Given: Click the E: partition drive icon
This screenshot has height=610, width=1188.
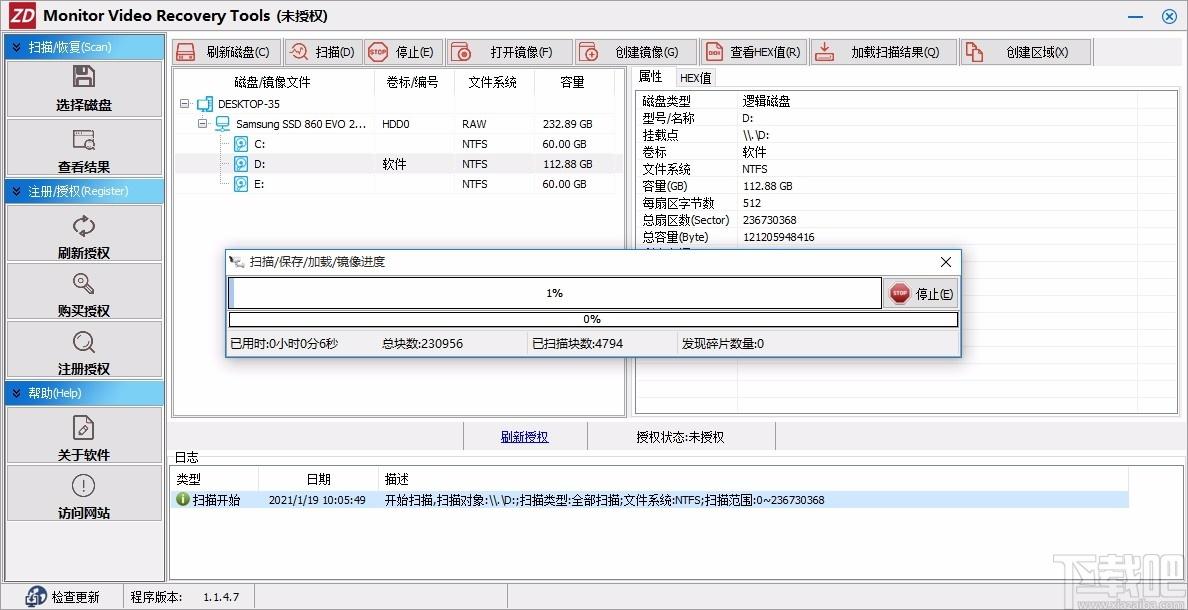Looking at the screenshot, I should point(241,183).
